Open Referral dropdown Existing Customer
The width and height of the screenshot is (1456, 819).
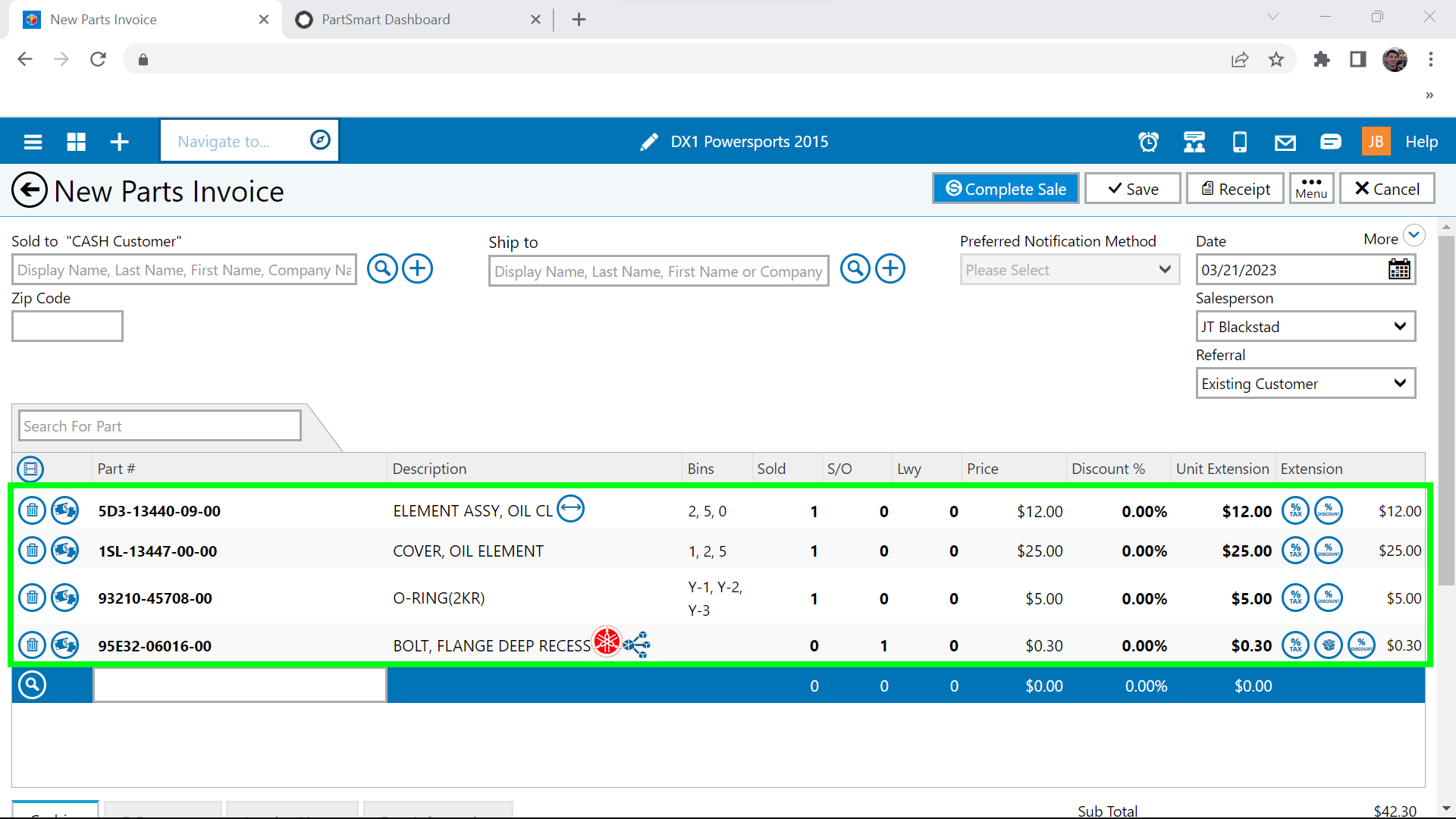point(1304,384)
